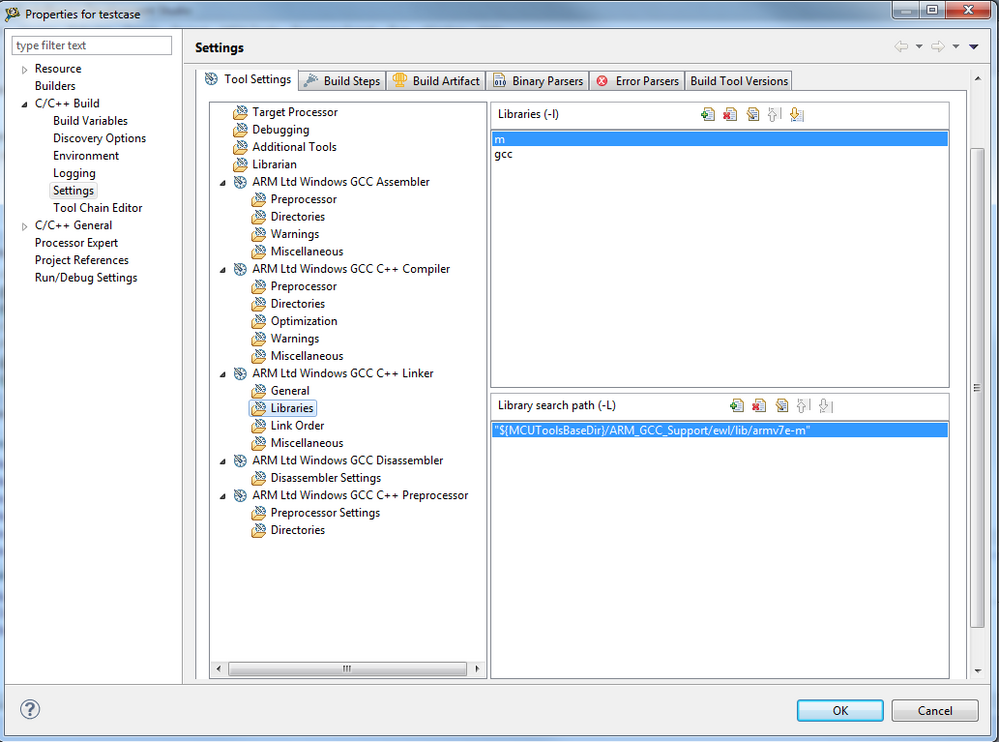The image size is (999, 742).
Task: Open Build Variables page
Action: point(90,121)
